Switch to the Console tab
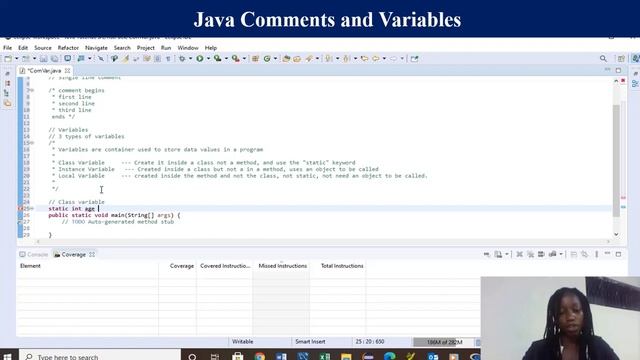 tap(34, 254)
